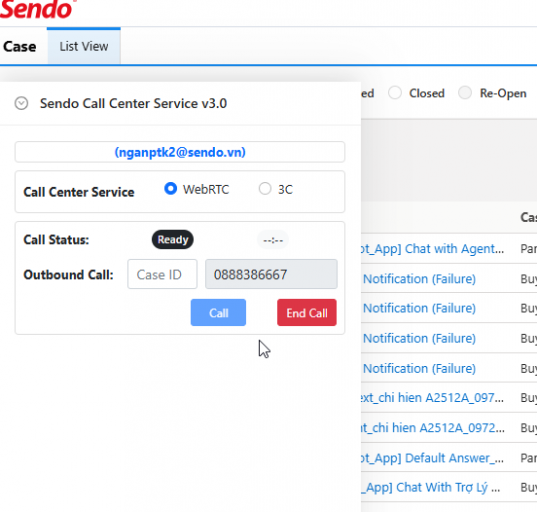Image resolution: width=537 pixels, height=512 pixels.
Task: Open the List View tab
Action: 84,46
